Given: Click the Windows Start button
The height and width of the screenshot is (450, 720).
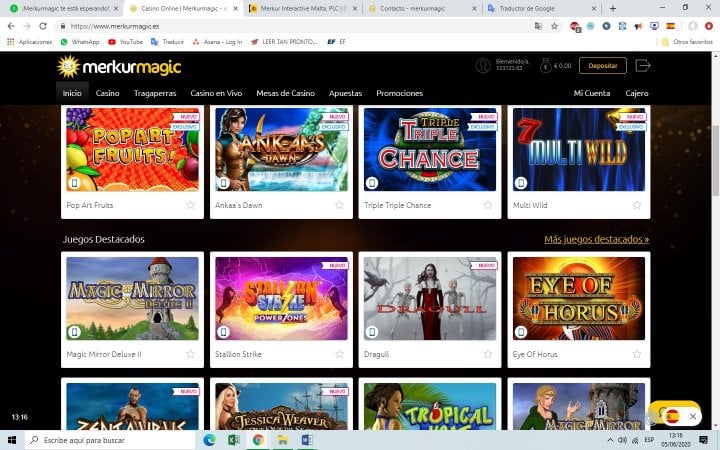Looking at the screenshot, I should coord(12,440).
